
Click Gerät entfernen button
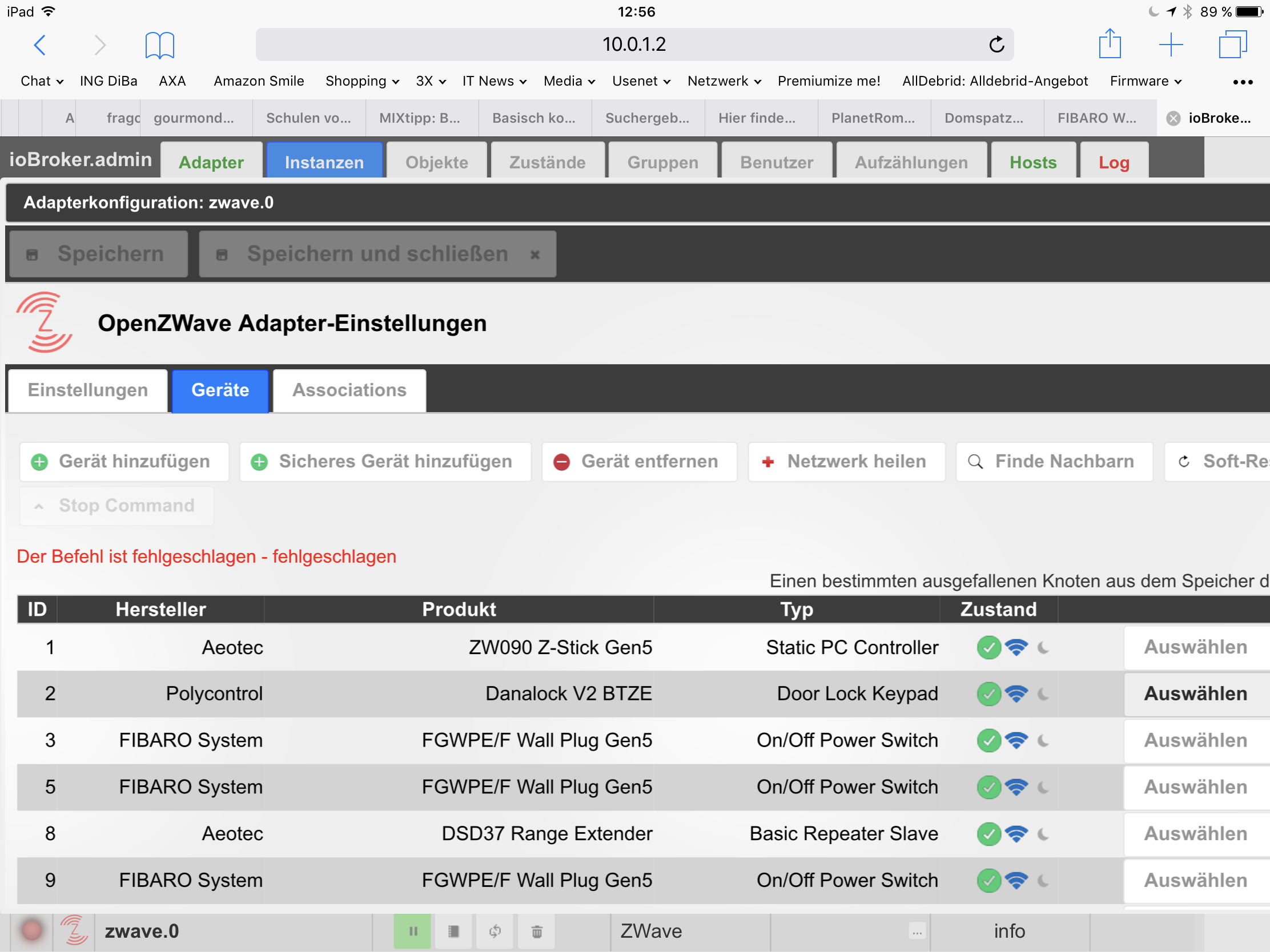pos(640,461)
